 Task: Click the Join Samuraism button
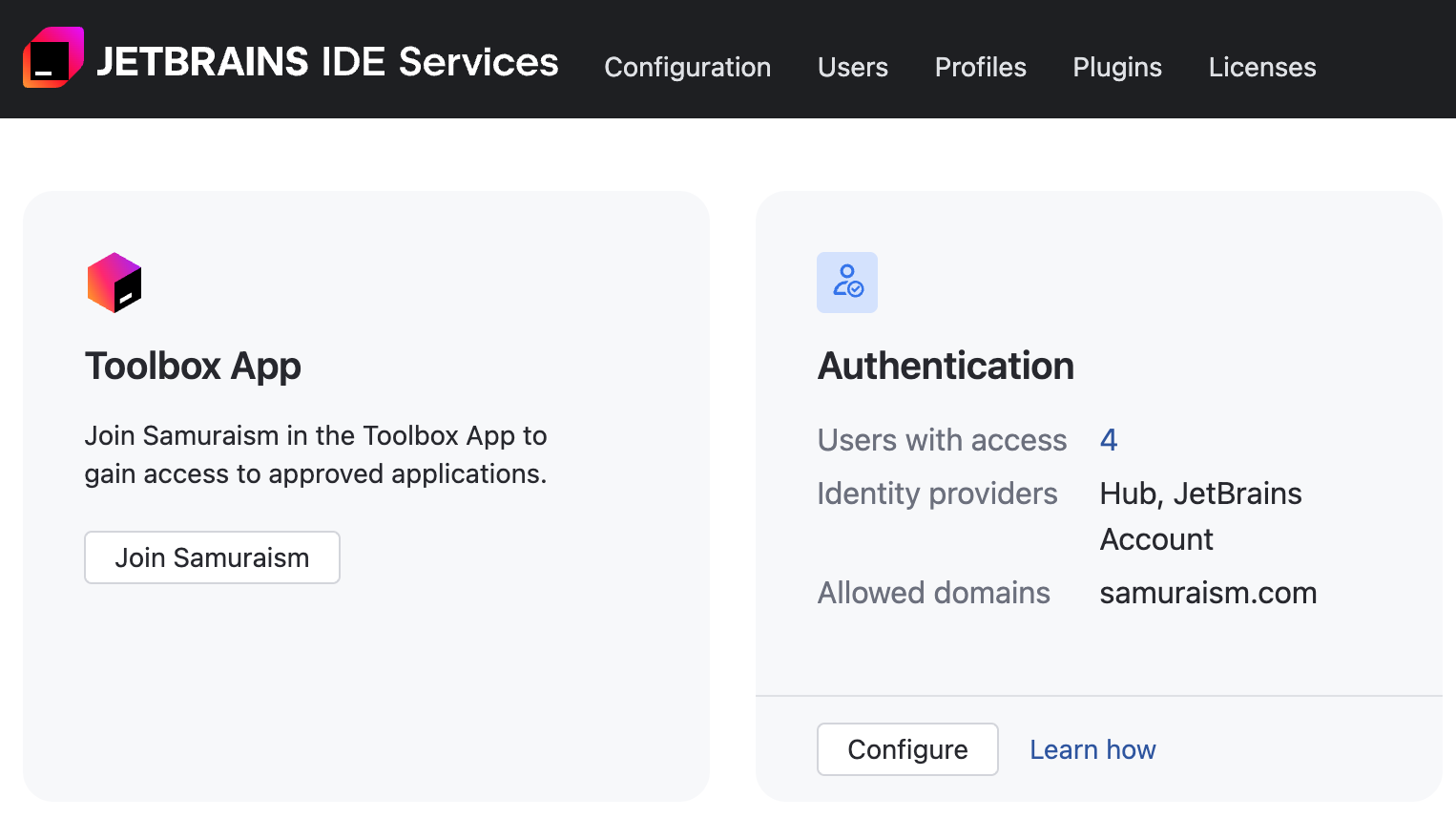[212, 557]
